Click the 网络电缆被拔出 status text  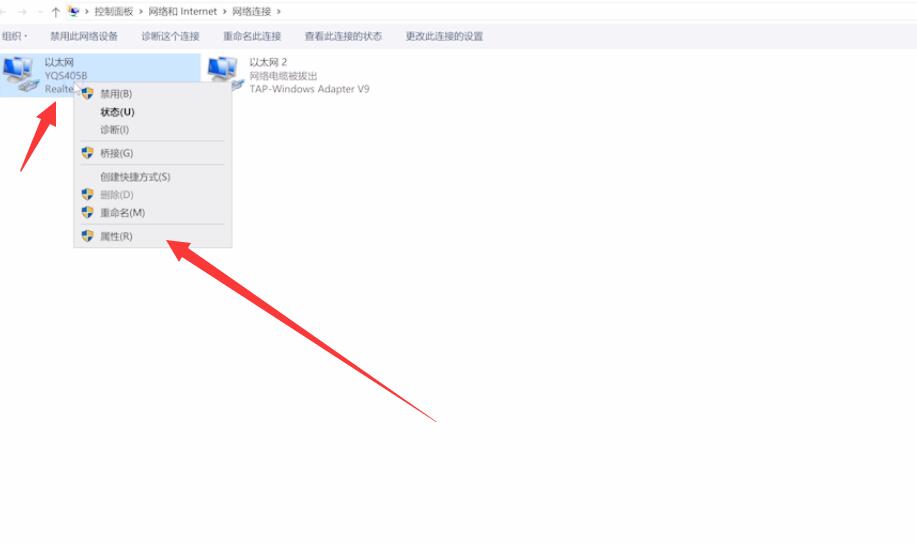[x=283, y=75]
